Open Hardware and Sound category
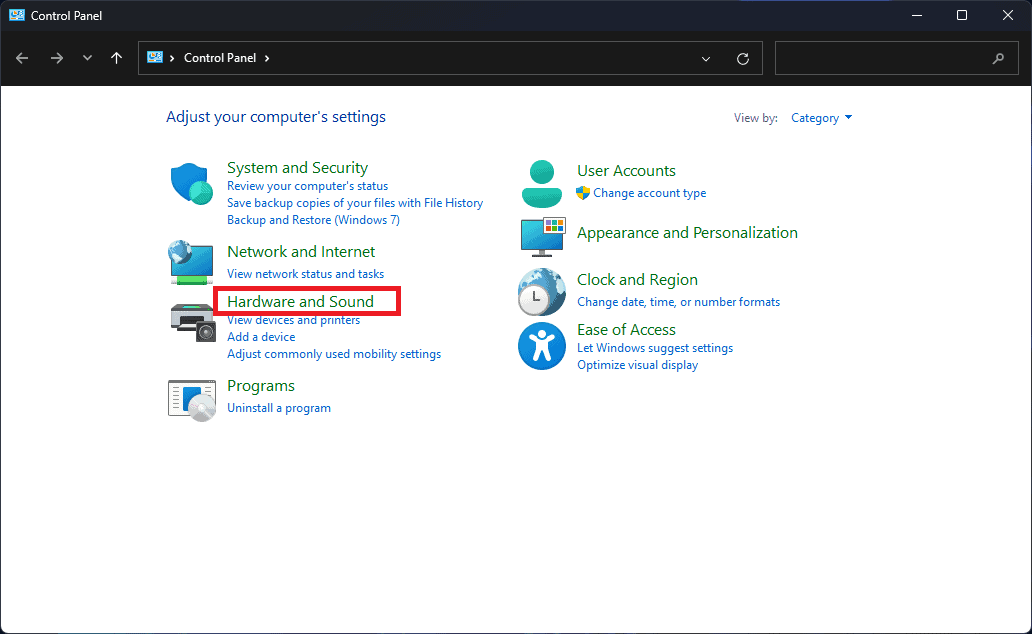Image resolution: width=1032 pixels, height=634 pixels. tap(300, 301)
